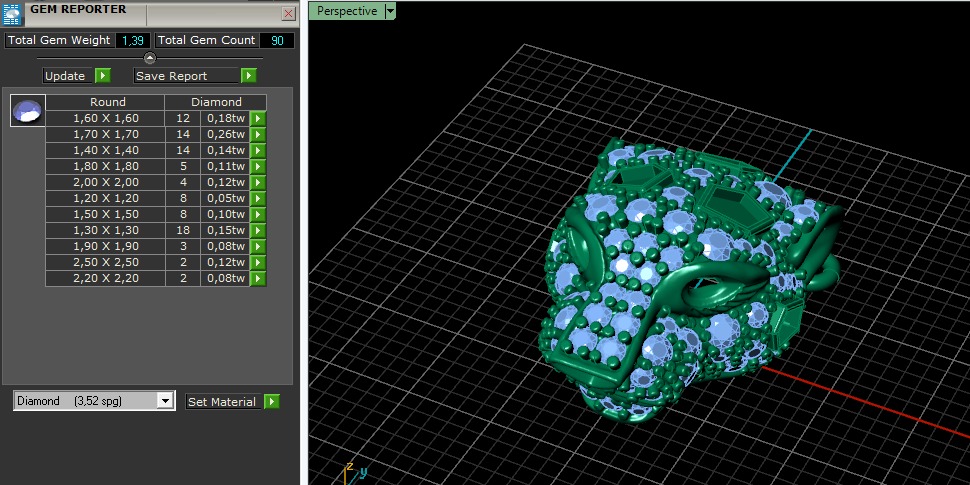This screenshot has width=970, height=485.
Task: Click green arrow for 2,20 X 2,20 row
Action: coord(258,278)
